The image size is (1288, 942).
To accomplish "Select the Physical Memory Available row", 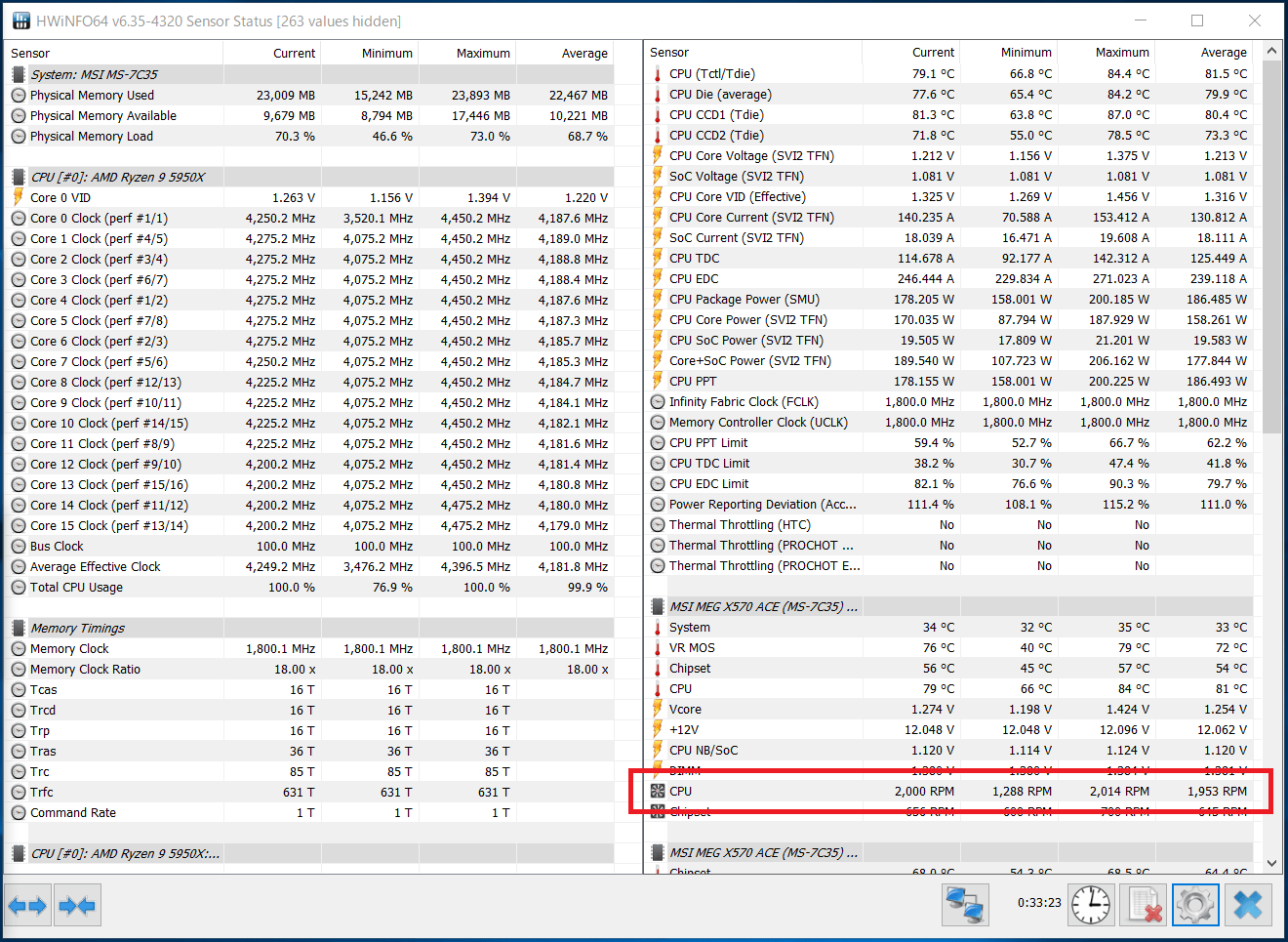I will (310, 115).
